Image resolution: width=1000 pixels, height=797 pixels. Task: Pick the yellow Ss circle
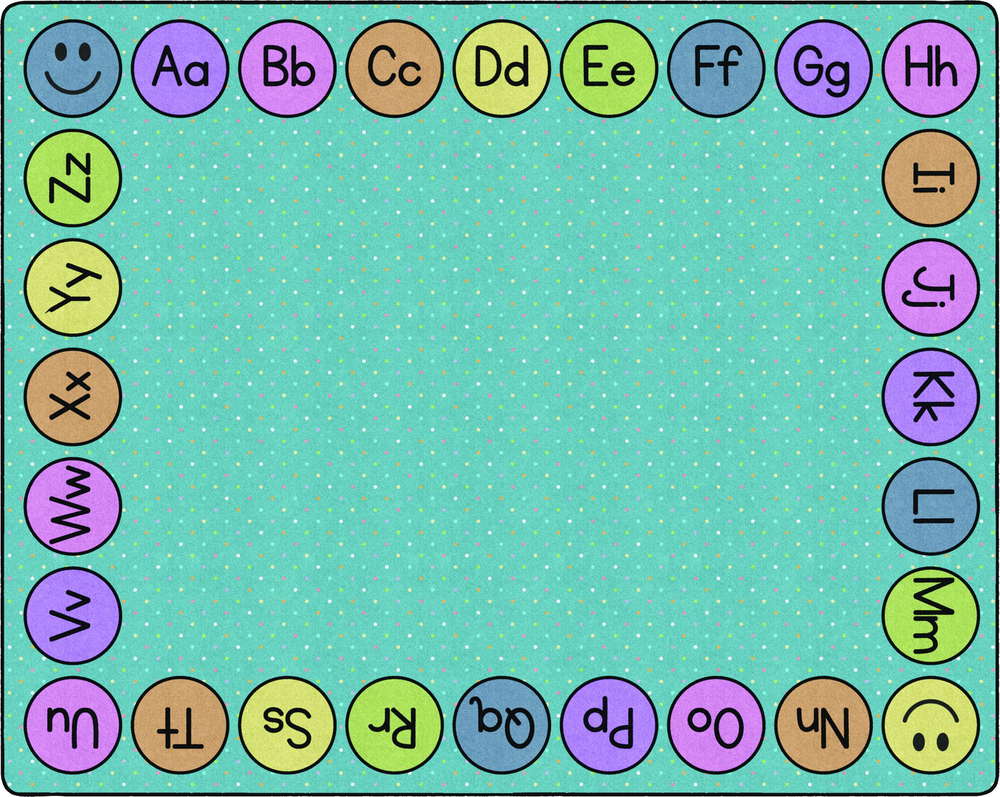(287, 724)
